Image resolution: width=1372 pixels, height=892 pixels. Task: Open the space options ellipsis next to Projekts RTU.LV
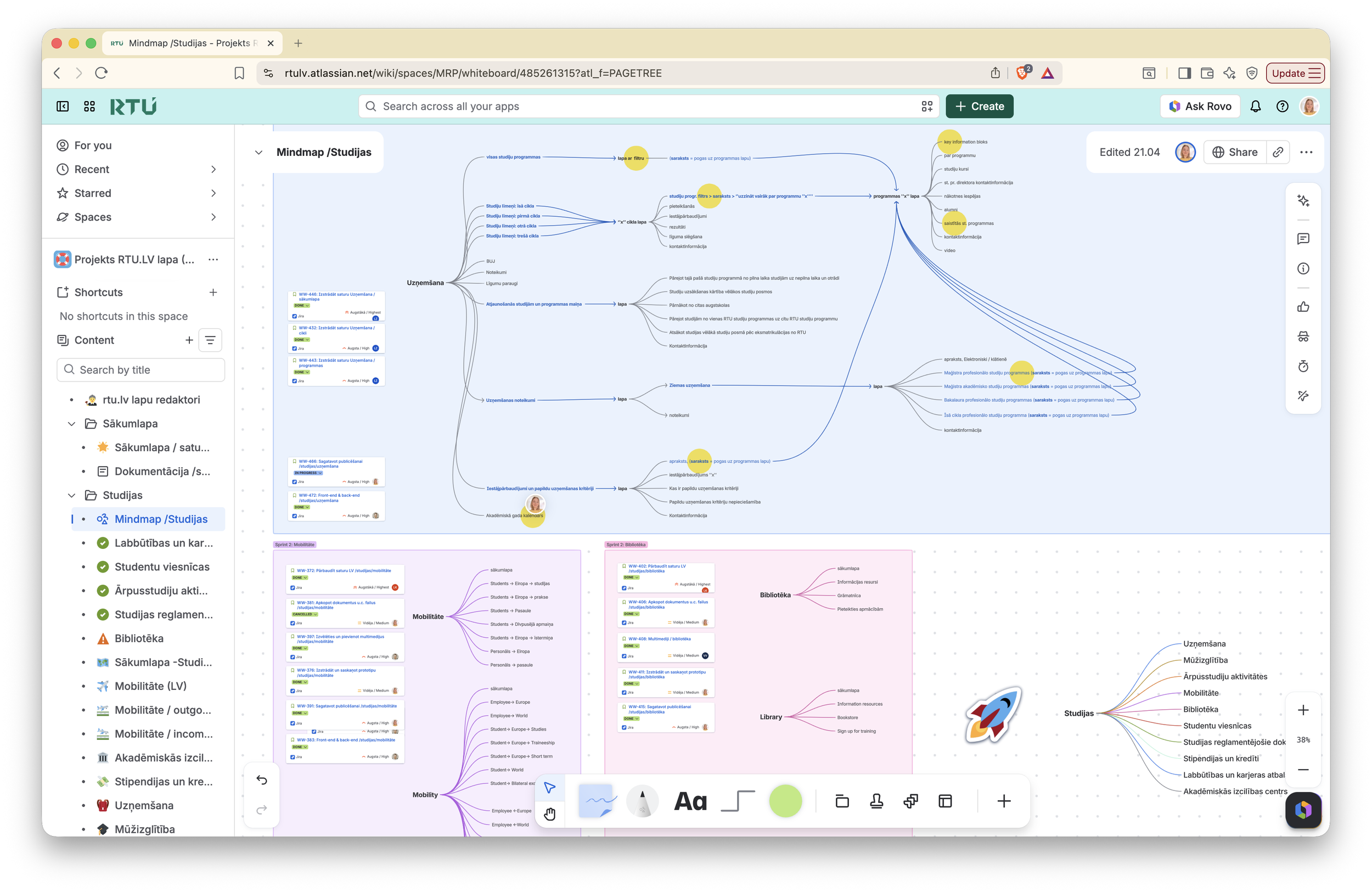(213, 260)
